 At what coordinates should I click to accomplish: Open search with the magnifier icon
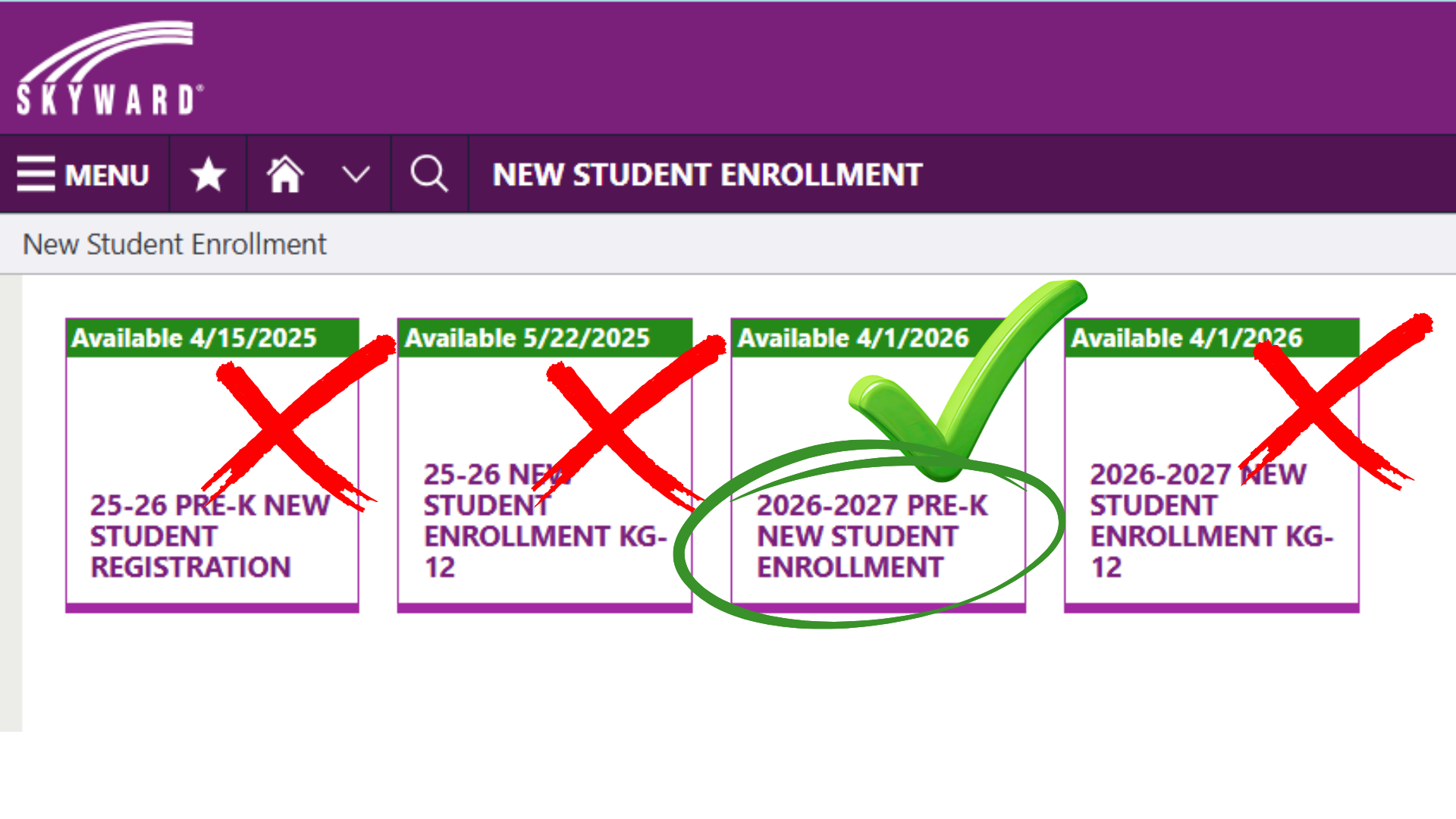point(429,174)
